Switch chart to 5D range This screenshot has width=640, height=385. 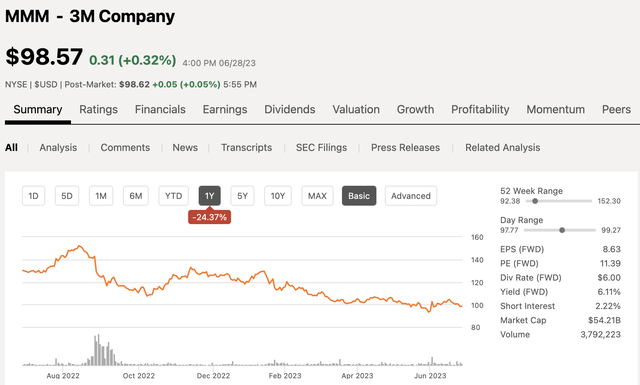click(67, 196)
